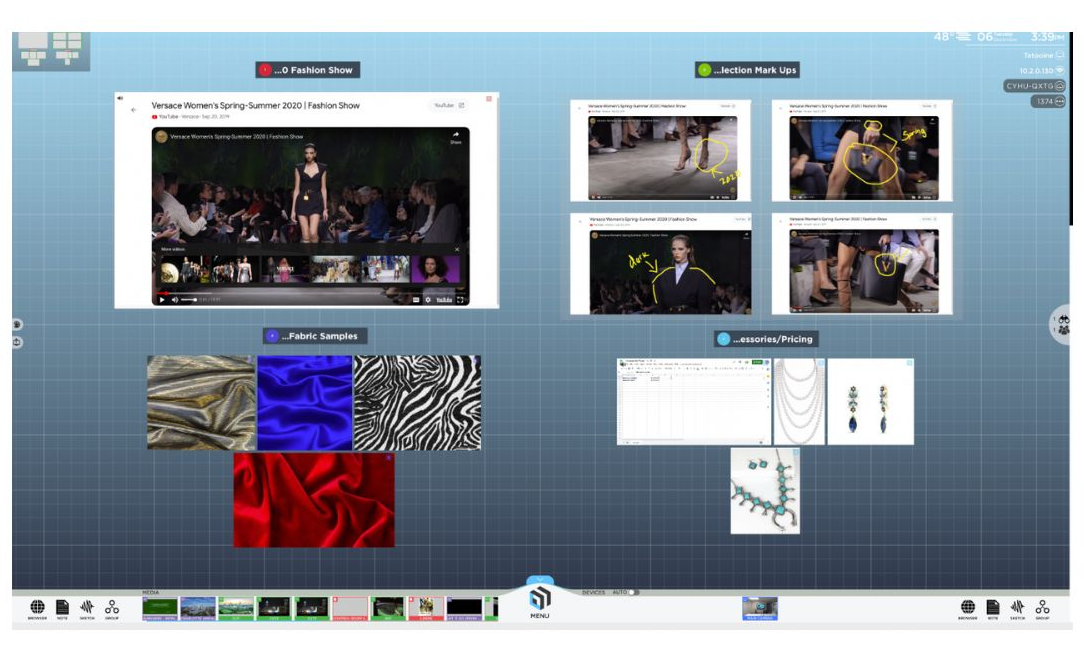
Task: Click the back arrow in the Versace video window
Action: click(133, 109)
